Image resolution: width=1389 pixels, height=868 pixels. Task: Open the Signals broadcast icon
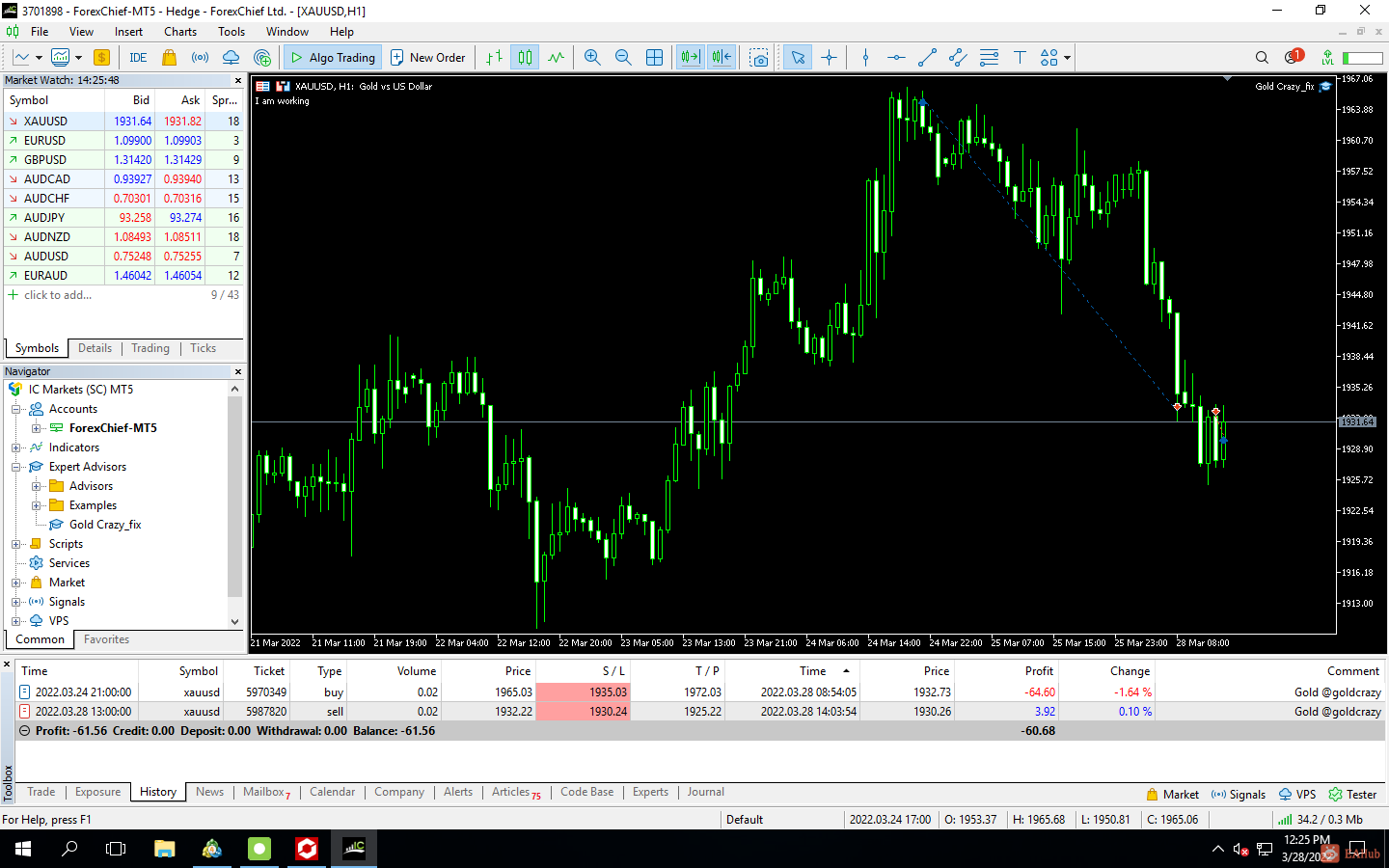tap(200, 57)
